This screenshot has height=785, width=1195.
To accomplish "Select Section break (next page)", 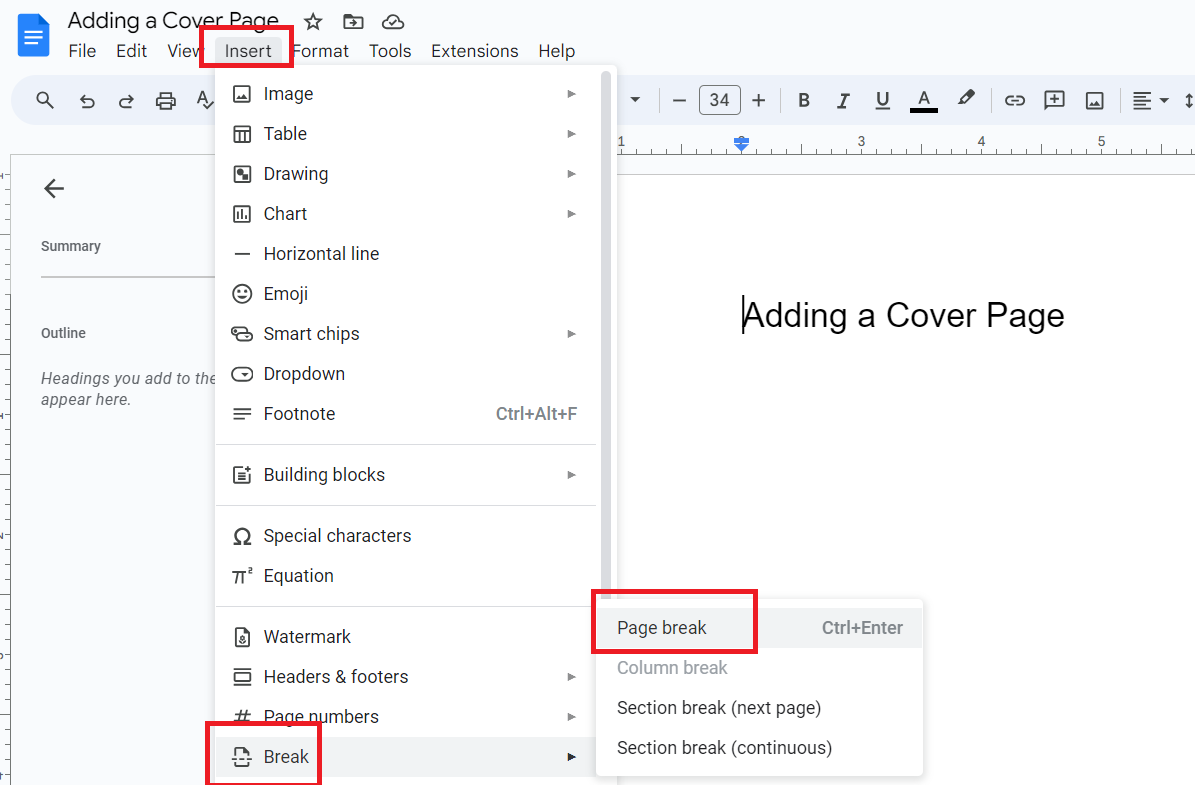I will (x=718, y=707).
